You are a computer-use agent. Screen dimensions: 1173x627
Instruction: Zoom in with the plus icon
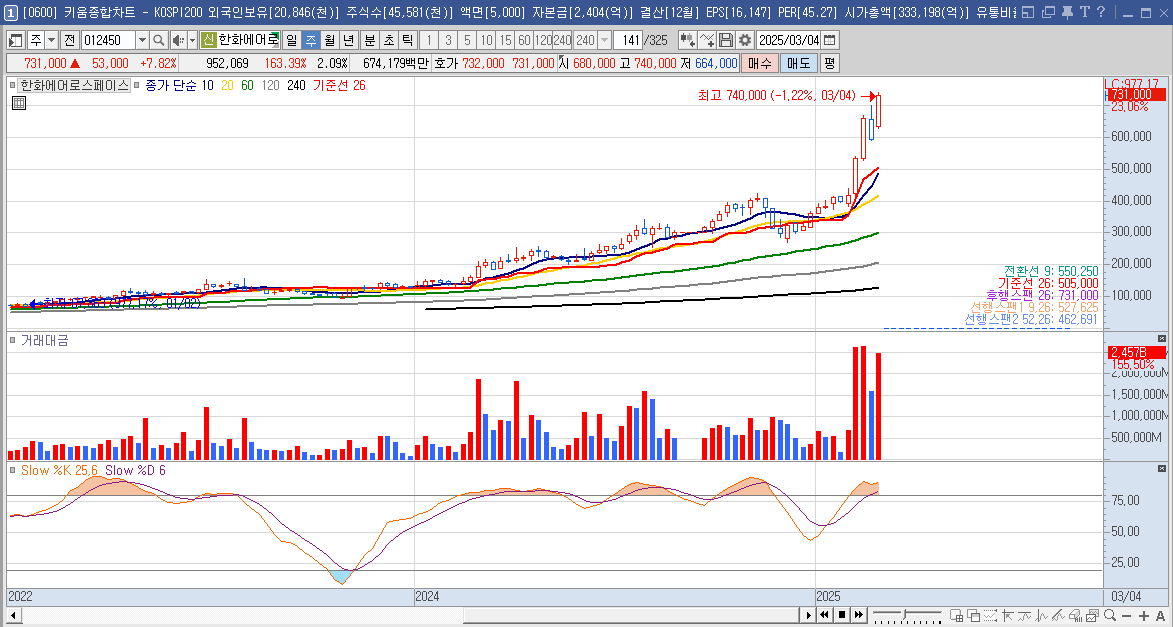tap(1144, 616)
